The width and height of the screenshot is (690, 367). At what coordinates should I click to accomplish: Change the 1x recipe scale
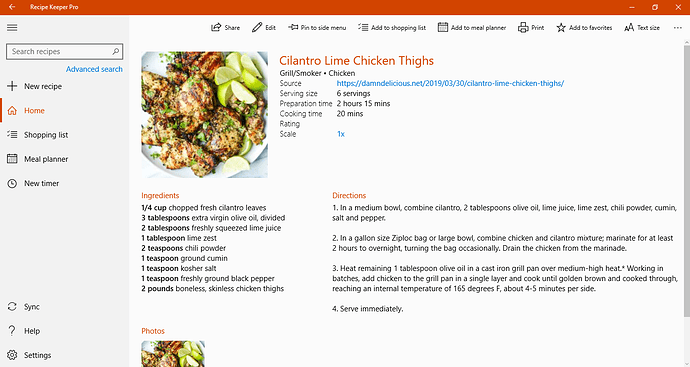coord(341,134)
